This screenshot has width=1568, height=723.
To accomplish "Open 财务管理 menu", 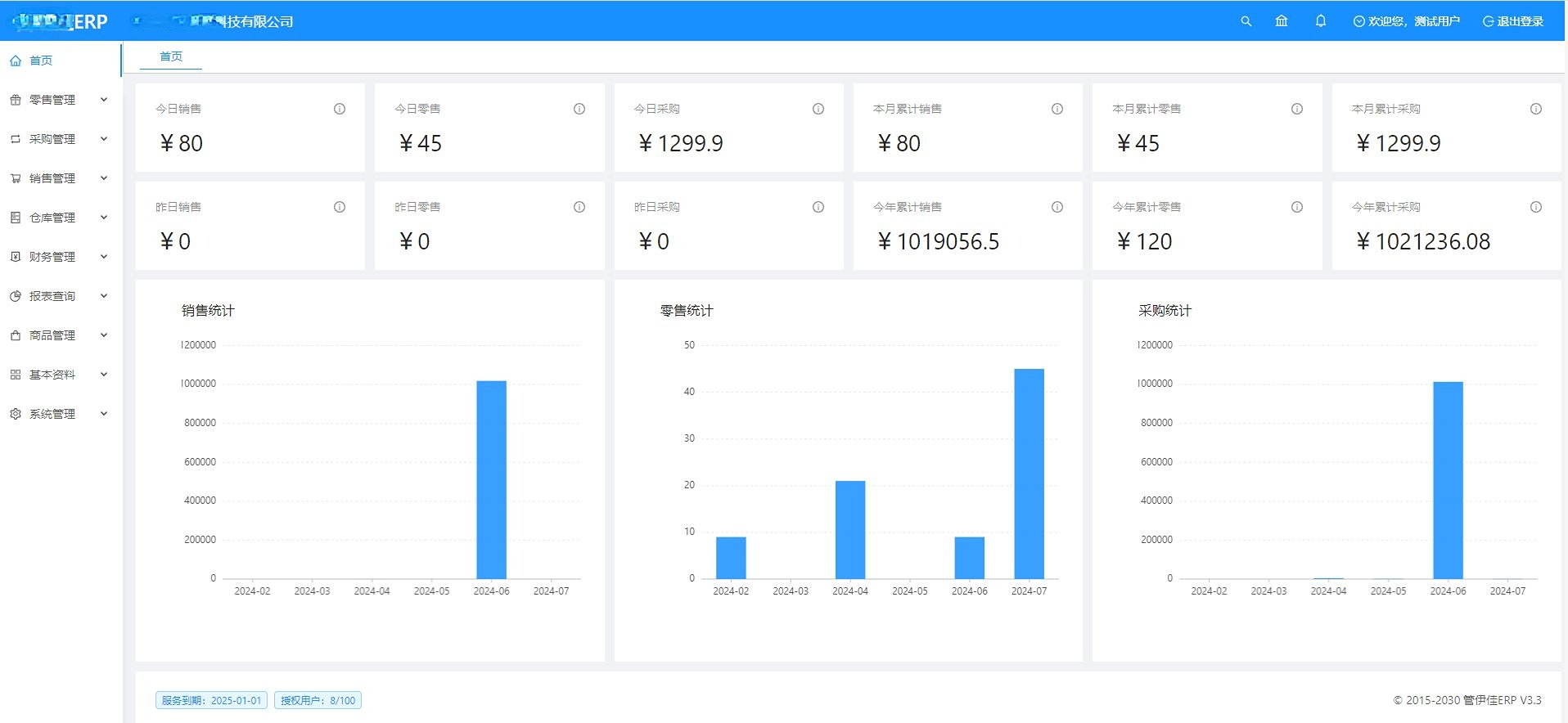I will point(61,257).
